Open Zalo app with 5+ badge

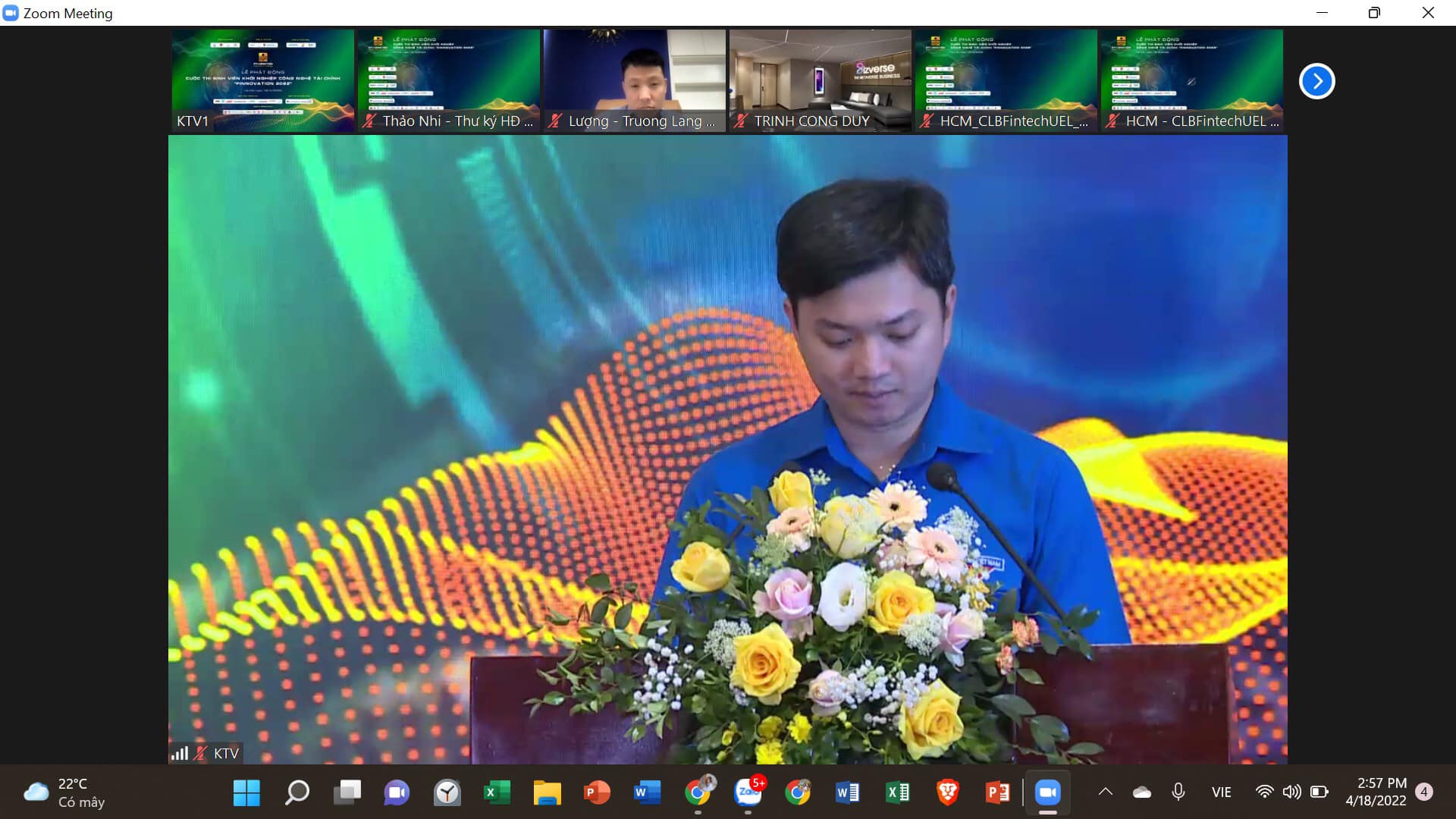click(x=748, y=792)
